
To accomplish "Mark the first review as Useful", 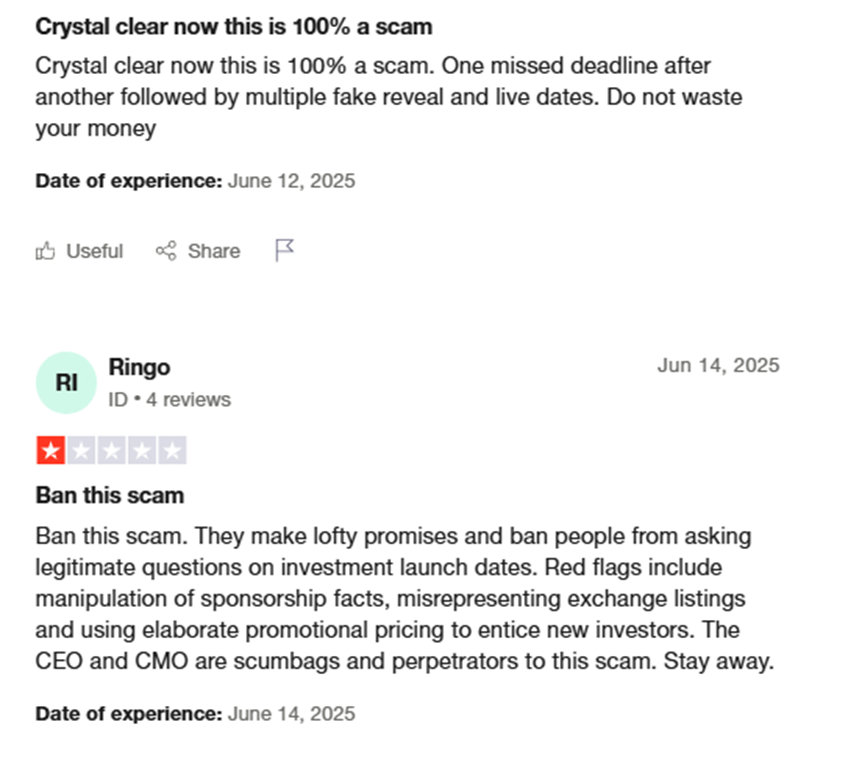I will click(80, 251).
